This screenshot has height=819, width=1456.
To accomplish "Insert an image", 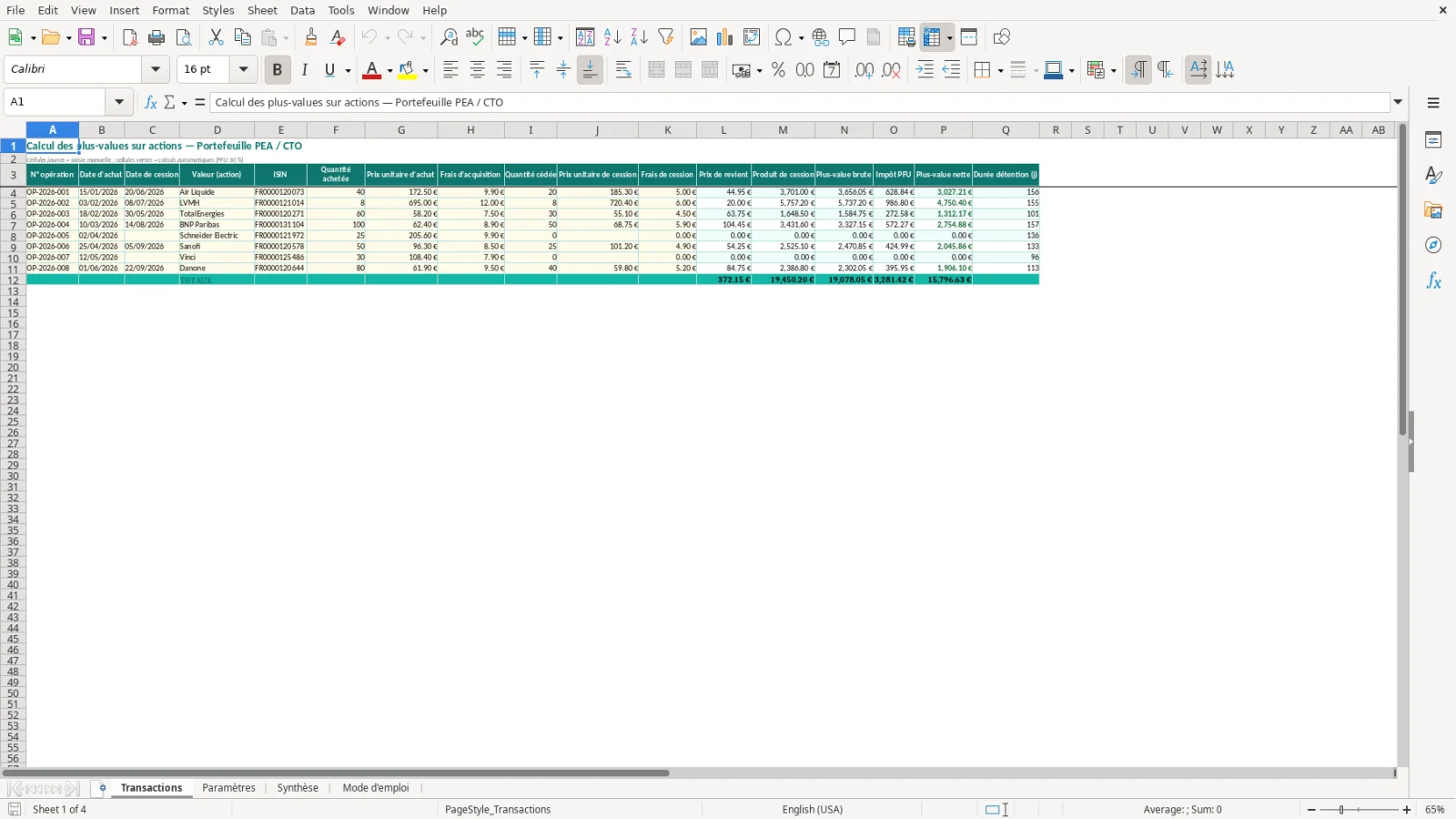I will coord(699,37).
